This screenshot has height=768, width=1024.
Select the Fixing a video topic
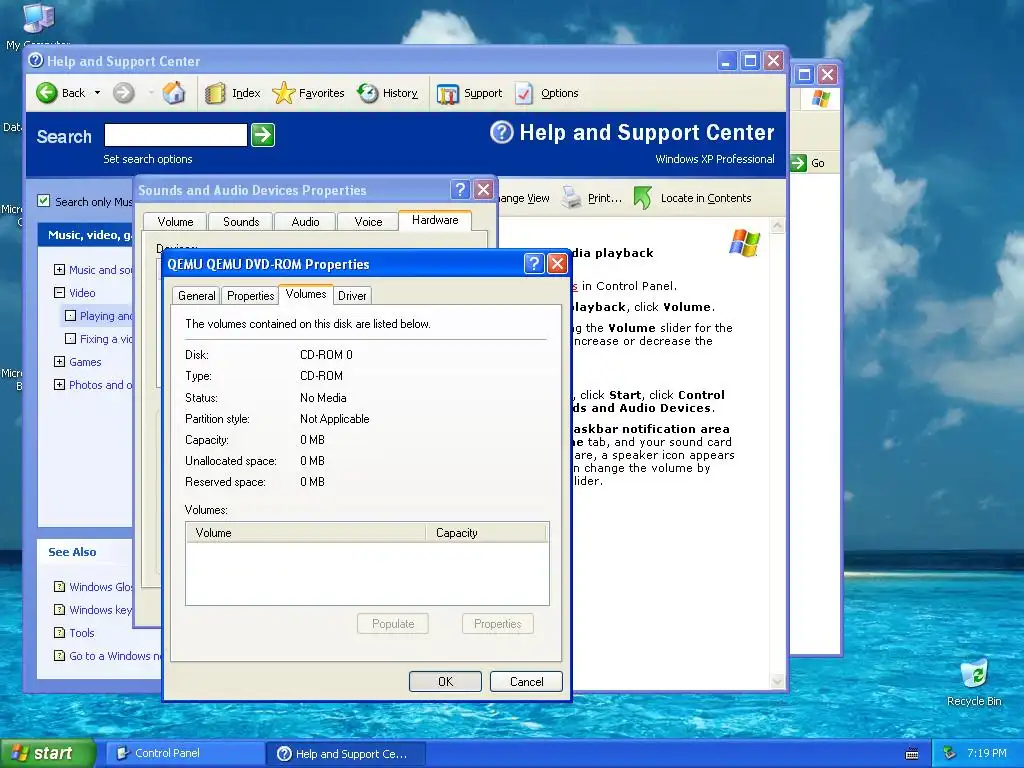click(106, 339)
